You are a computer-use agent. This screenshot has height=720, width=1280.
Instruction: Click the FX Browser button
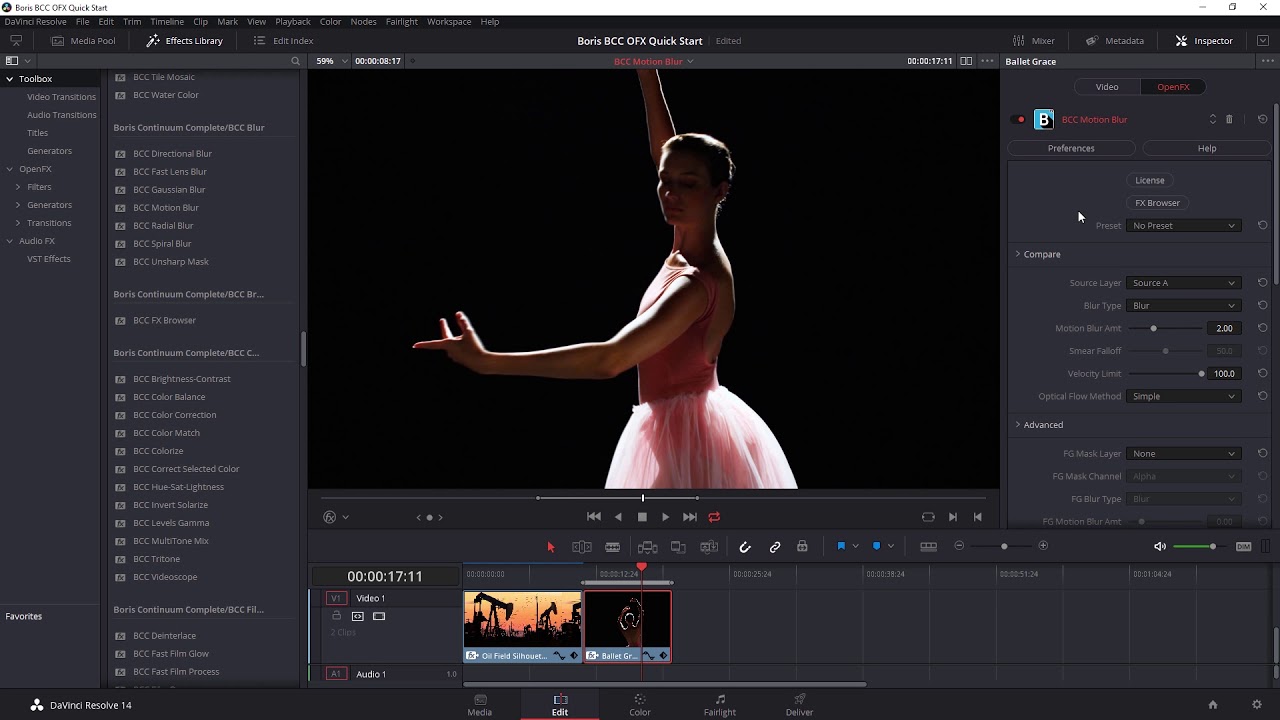tap(1157, 203)
